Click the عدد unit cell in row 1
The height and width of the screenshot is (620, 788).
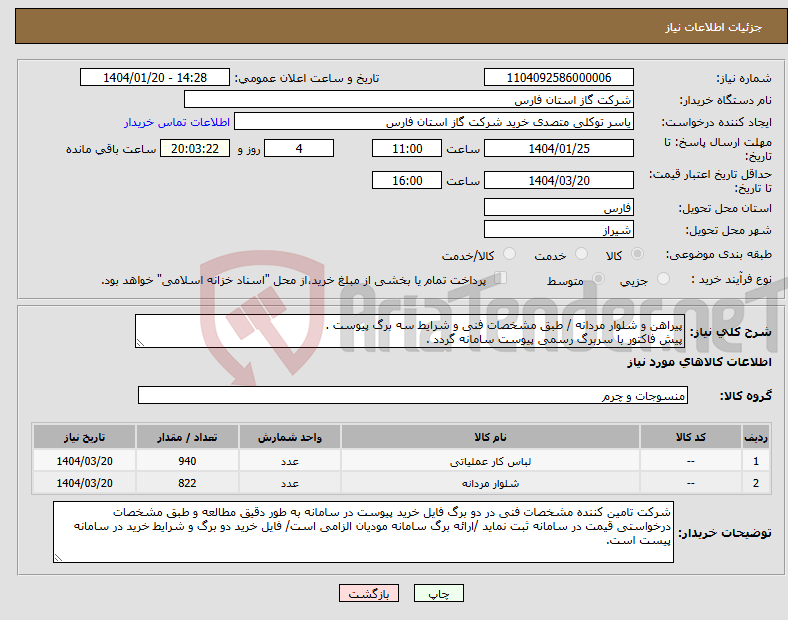(x=290, y=461)
